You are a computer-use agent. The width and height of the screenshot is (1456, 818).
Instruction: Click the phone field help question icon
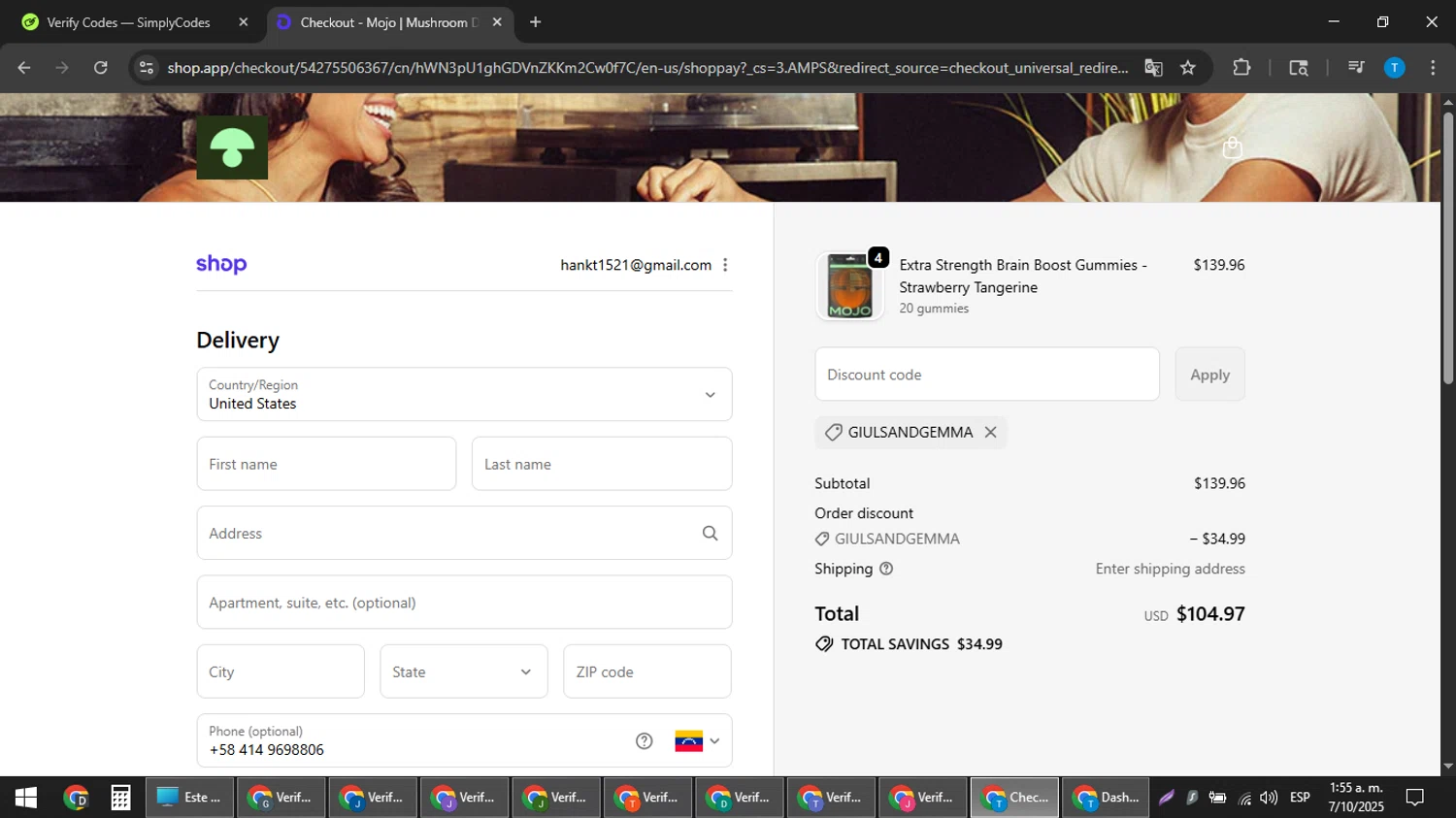click(644, 741)
